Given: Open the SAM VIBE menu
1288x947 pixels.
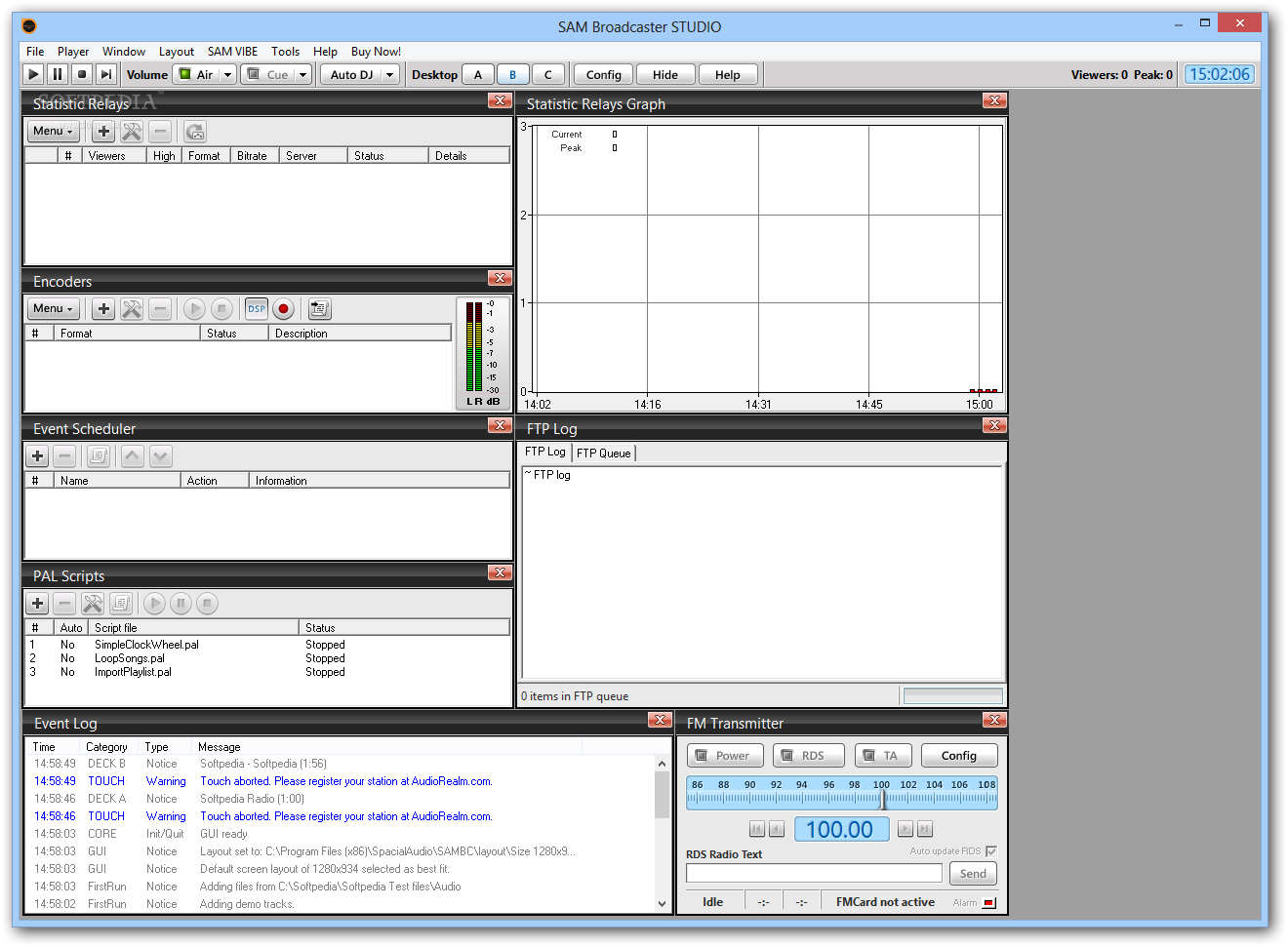Looking at the screenshot, I should coord(232,52).
